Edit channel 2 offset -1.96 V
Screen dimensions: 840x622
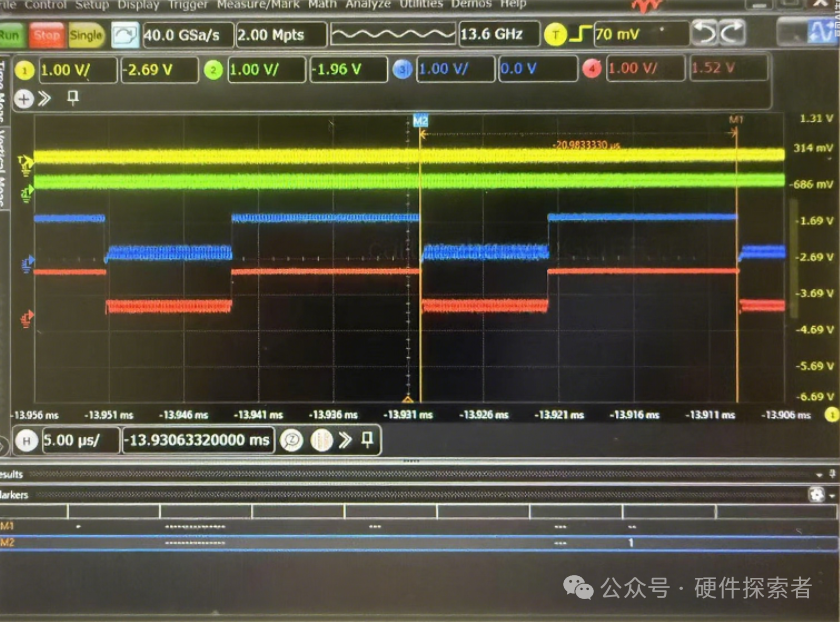349,70
